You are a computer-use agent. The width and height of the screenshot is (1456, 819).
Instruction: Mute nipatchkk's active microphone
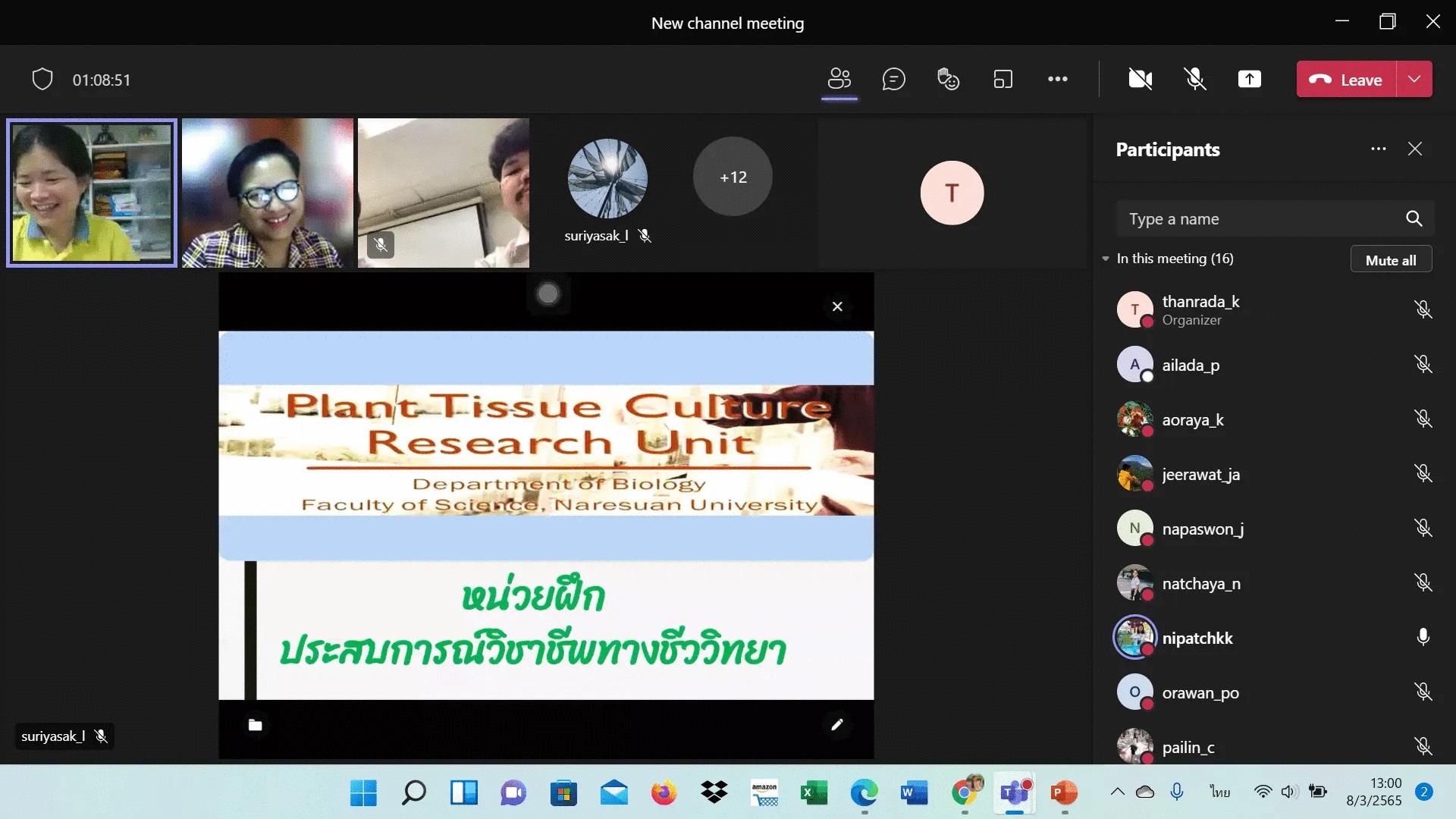(1423, 637)
